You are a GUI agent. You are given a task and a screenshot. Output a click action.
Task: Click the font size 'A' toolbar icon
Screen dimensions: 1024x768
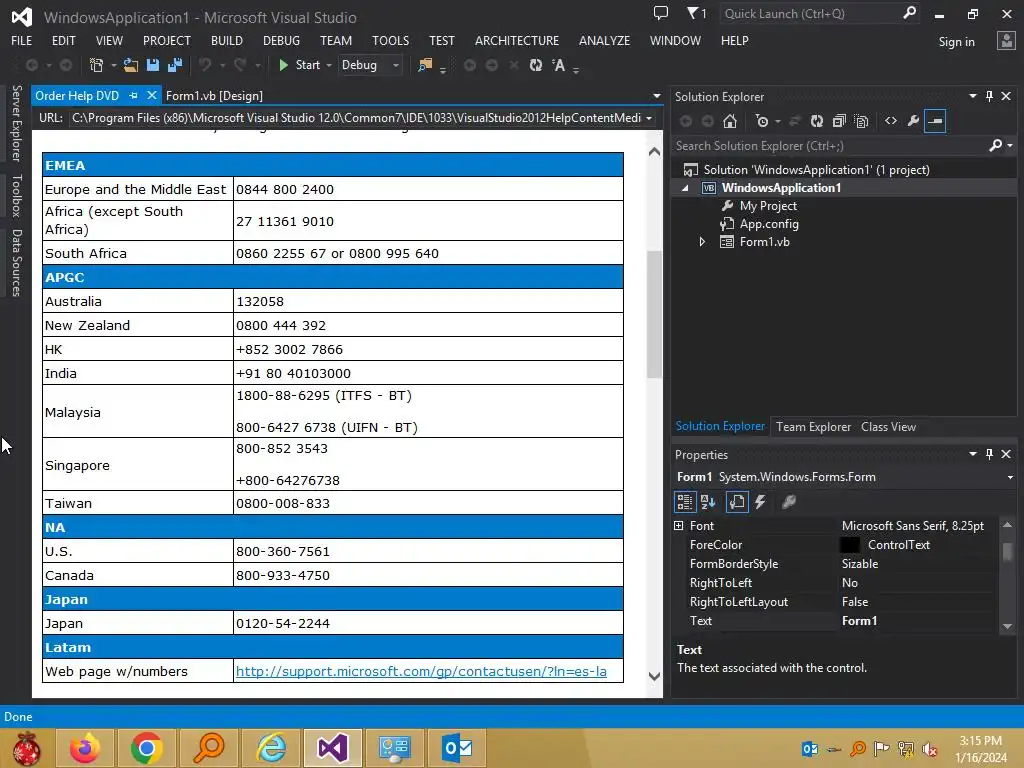tap(558, 65)
